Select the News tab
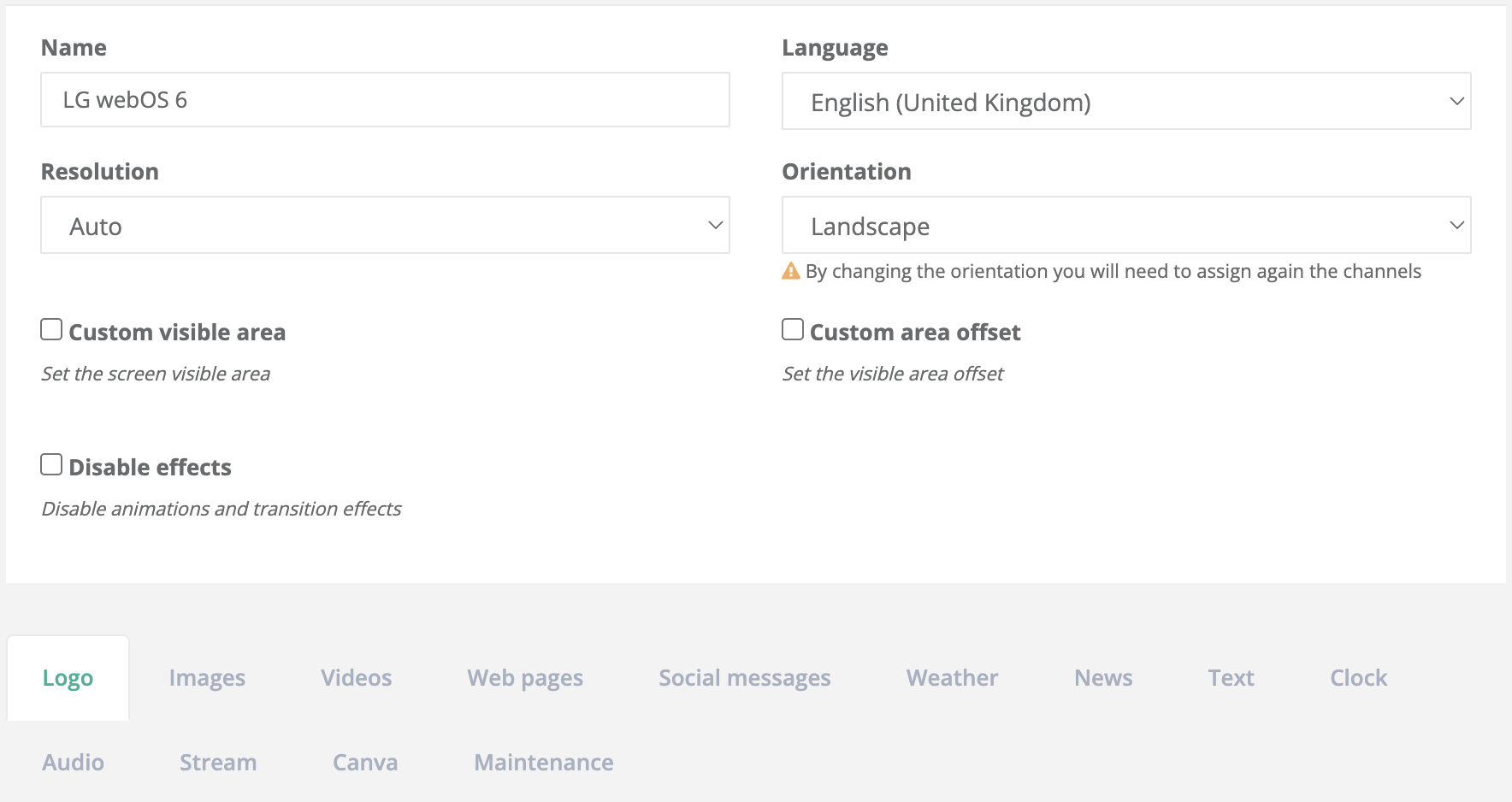This screenshot has width=1512, height=802. pos(1103,678)
